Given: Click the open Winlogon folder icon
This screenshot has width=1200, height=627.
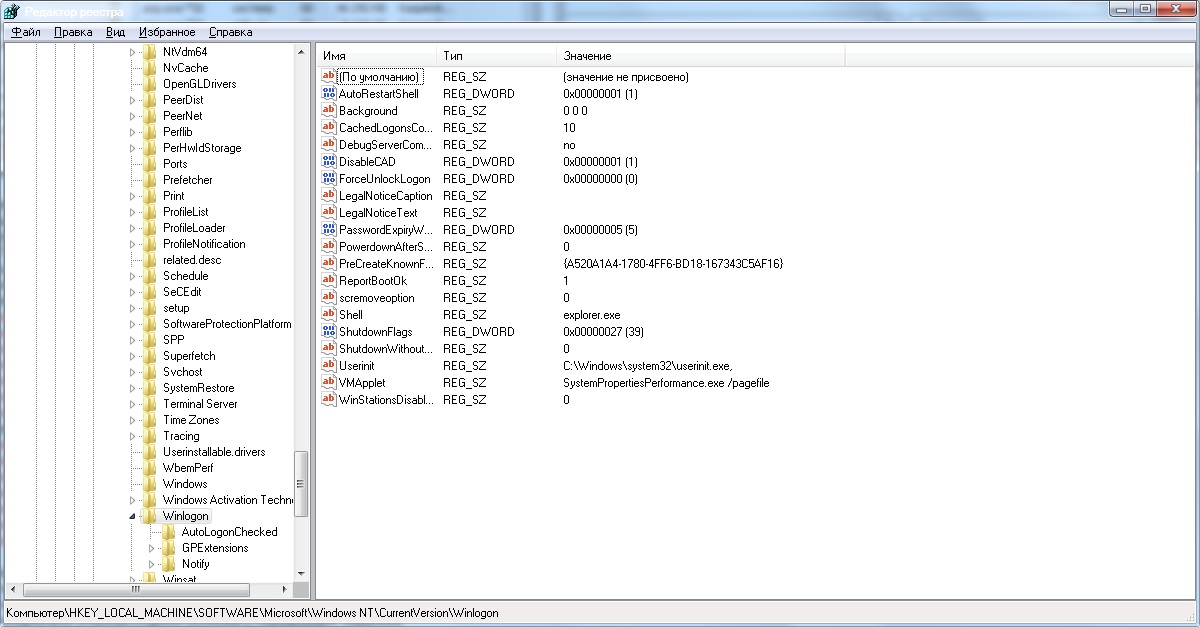Looking at the screenshot, I should 150,516.
